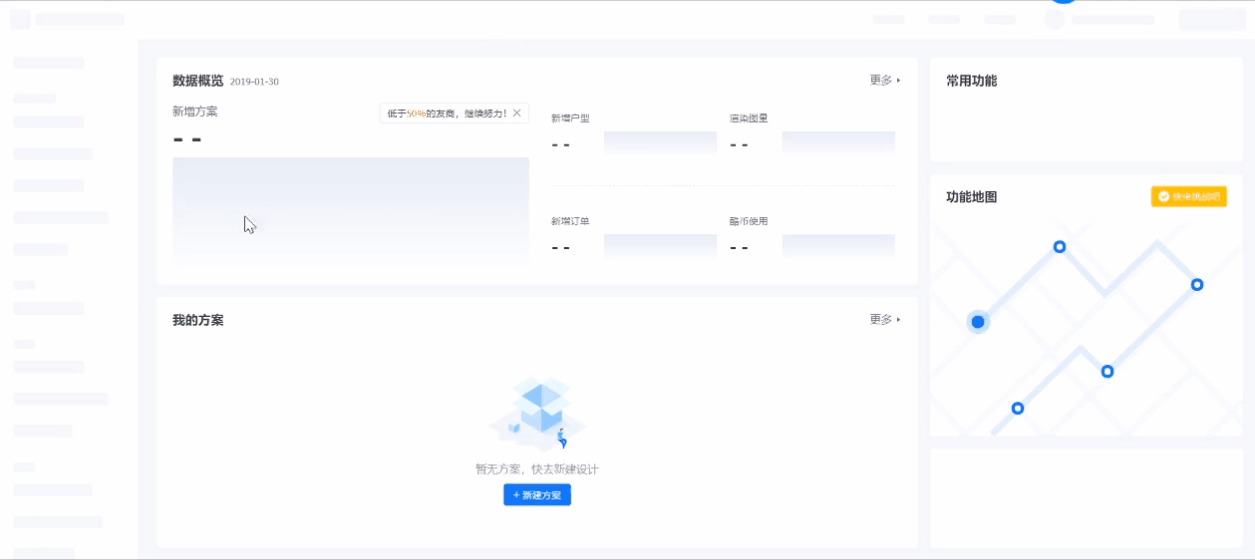Viewport: 1255px width, 560px height.
Task: Open the 渲染图量 mini chart
Action: pyautogui.click(x=838, y=144)
